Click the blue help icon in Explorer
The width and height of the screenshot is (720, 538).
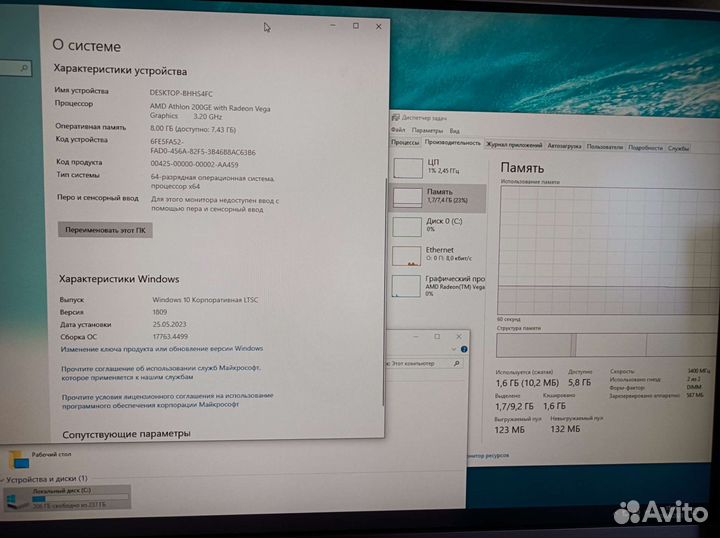pyautogui.click(x=464, y=349)
